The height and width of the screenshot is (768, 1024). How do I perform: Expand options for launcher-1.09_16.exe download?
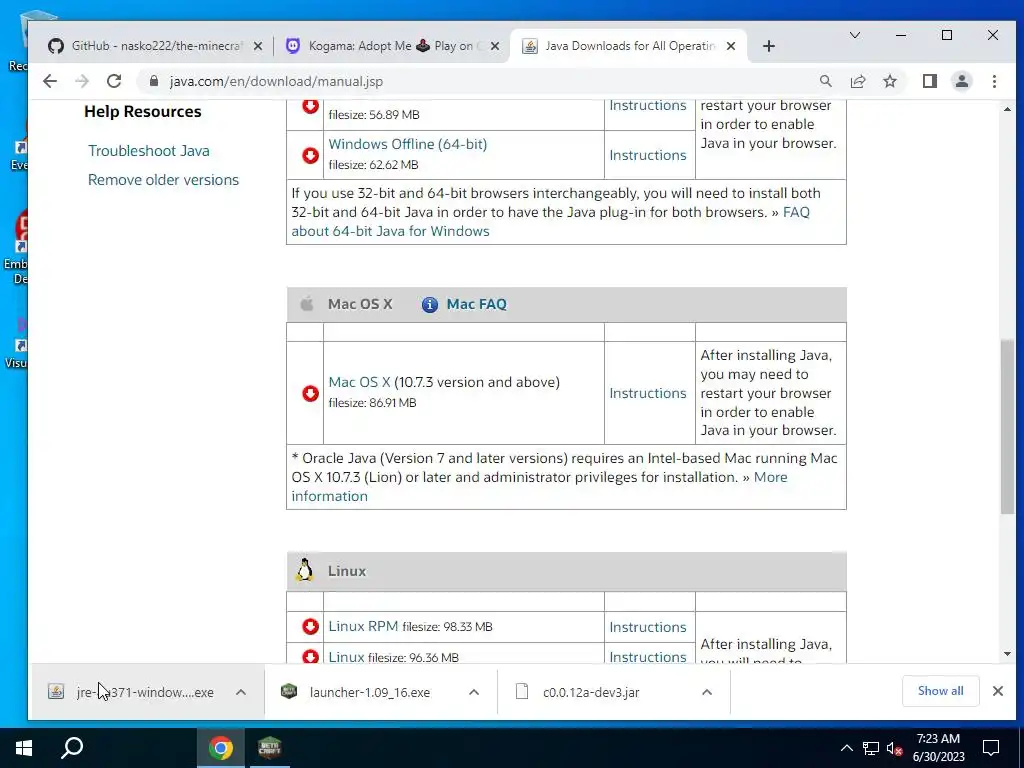pos(474,692)
